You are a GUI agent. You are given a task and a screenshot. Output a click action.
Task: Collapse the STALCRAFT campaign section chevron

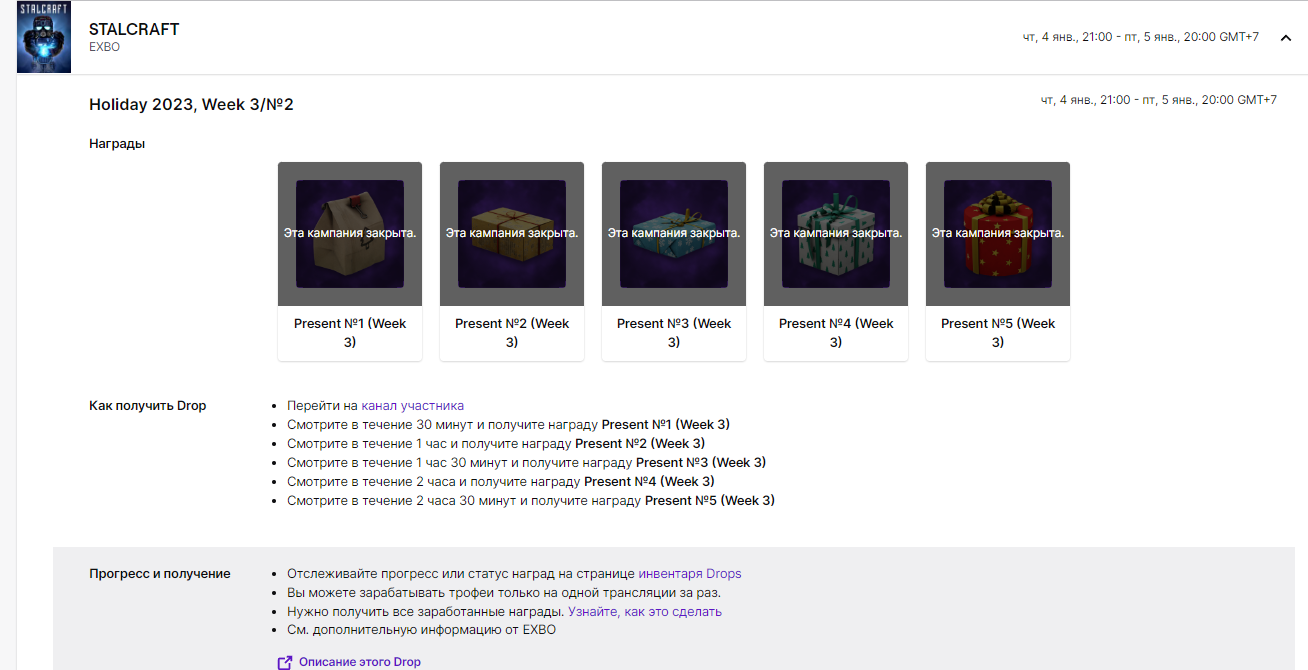click(x=1286, y=37)
